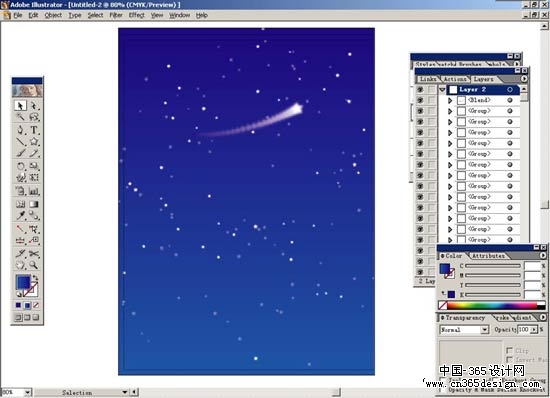Click the Opacity value field
Image resolution: width=550 pixels, height=398 pixels.
523,330
